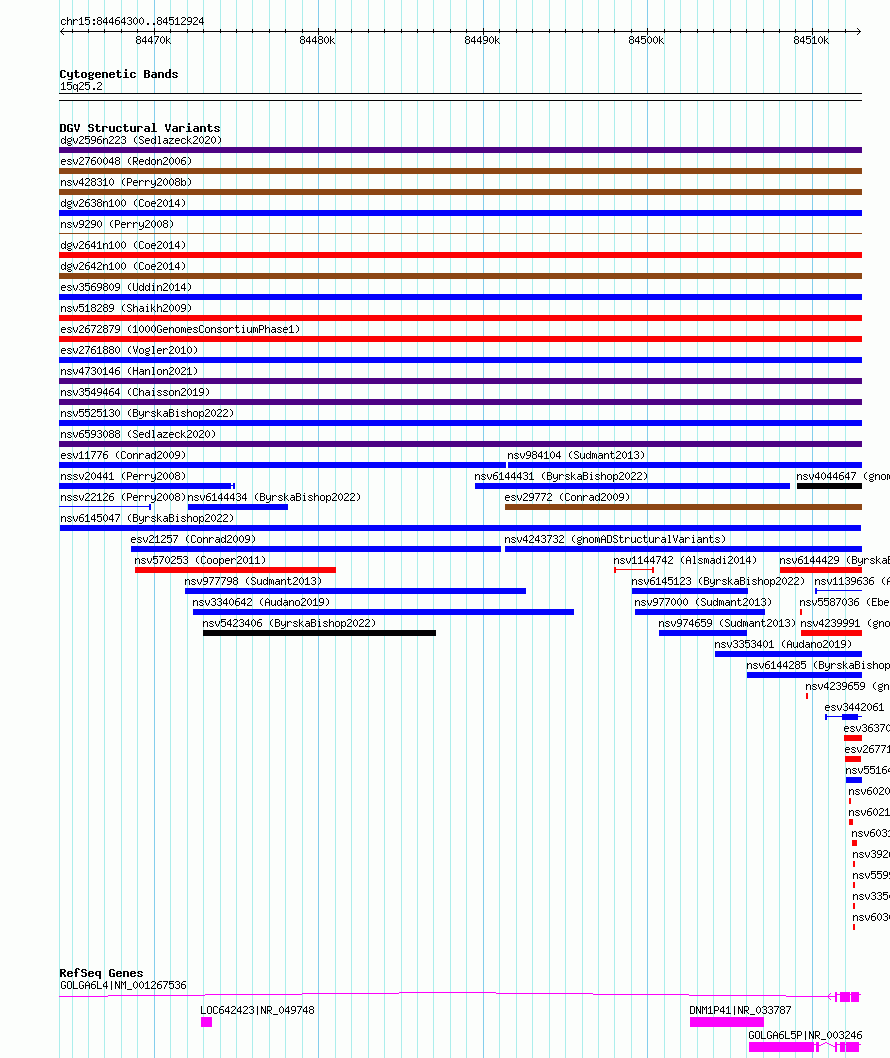Click the esv11776 (Conrad2009) label
The width and height of the screenshot is (890, 1058).
pos(123,455)
